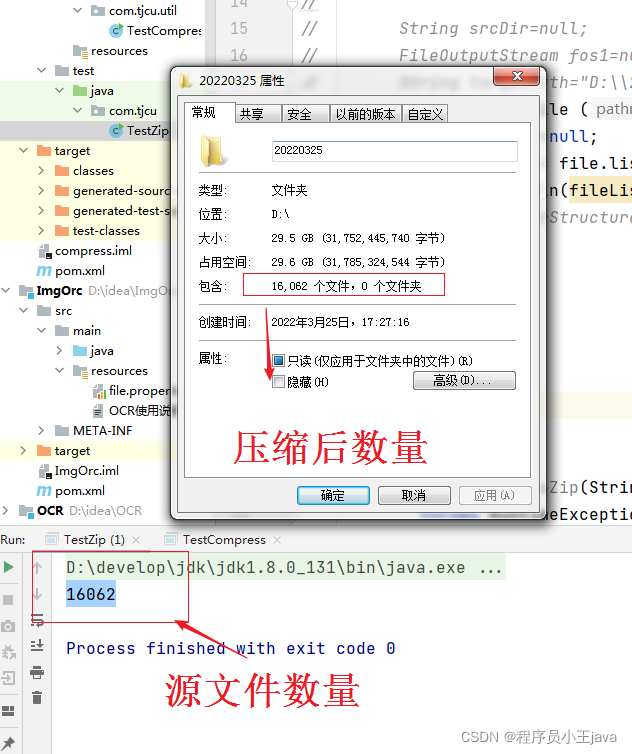632x754 pixels.
Task: Collapse the ImgOrc project node
Action: (6, 290)
